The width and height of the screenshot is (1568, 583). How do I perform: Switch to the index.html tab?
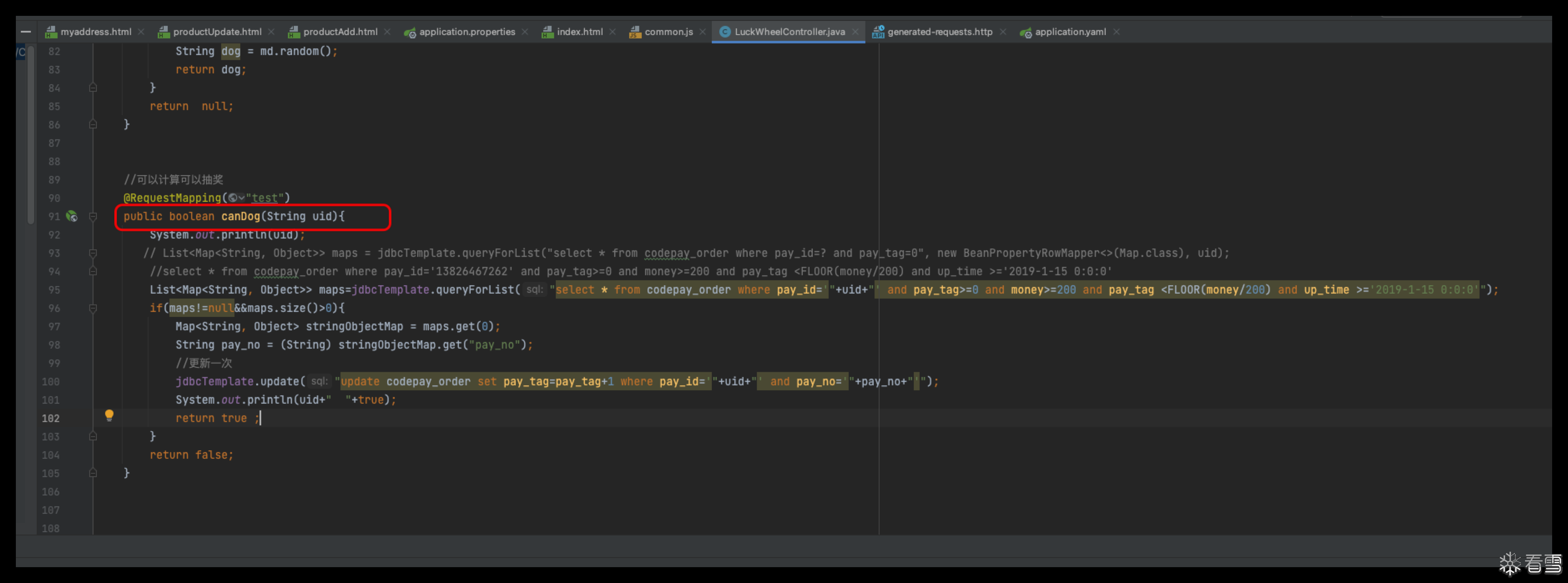coord(579,32)
